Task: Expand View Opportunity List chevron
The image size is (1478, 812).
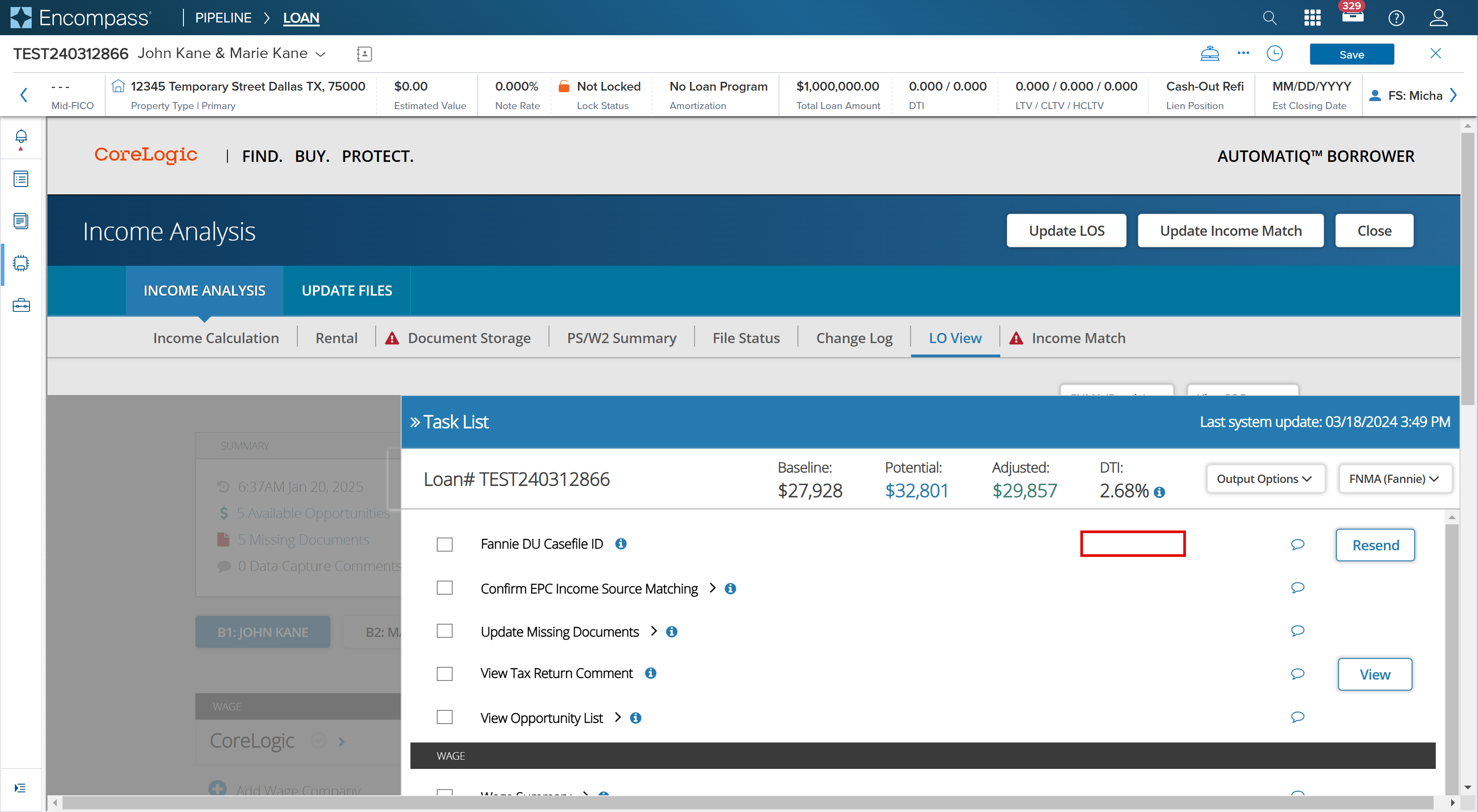Action: click(x=617, y=717)
